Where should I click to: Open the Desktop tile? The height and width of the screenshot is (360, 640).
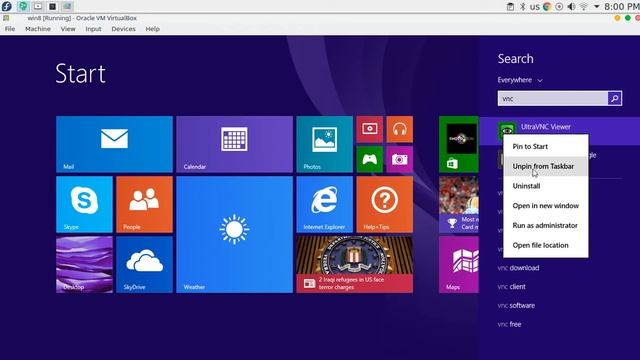[84, 264]
